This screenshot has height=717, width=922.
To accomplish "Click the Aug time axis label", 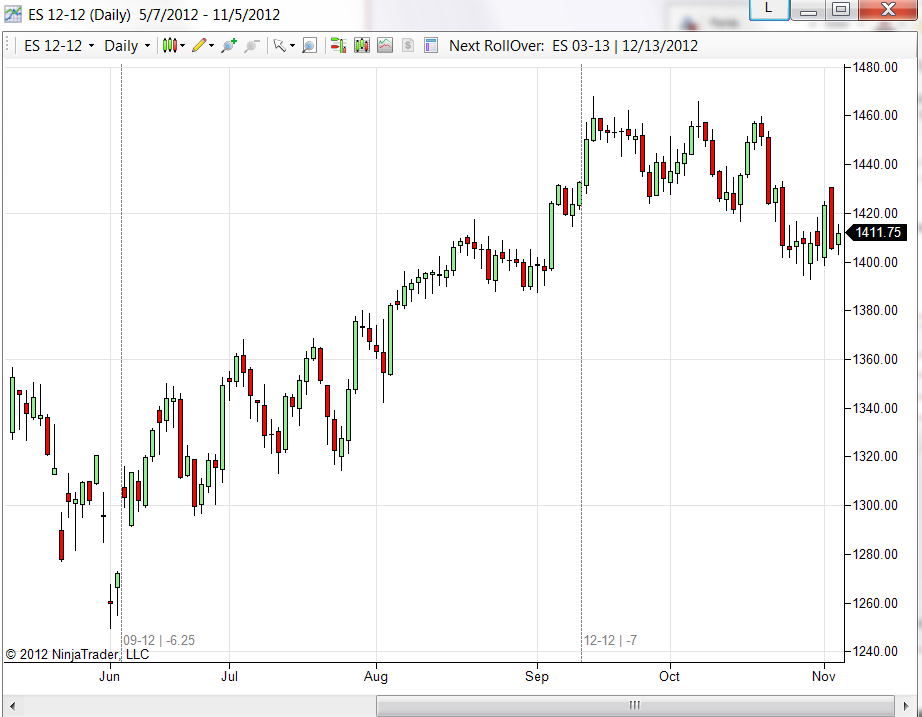I will (376, 676).
